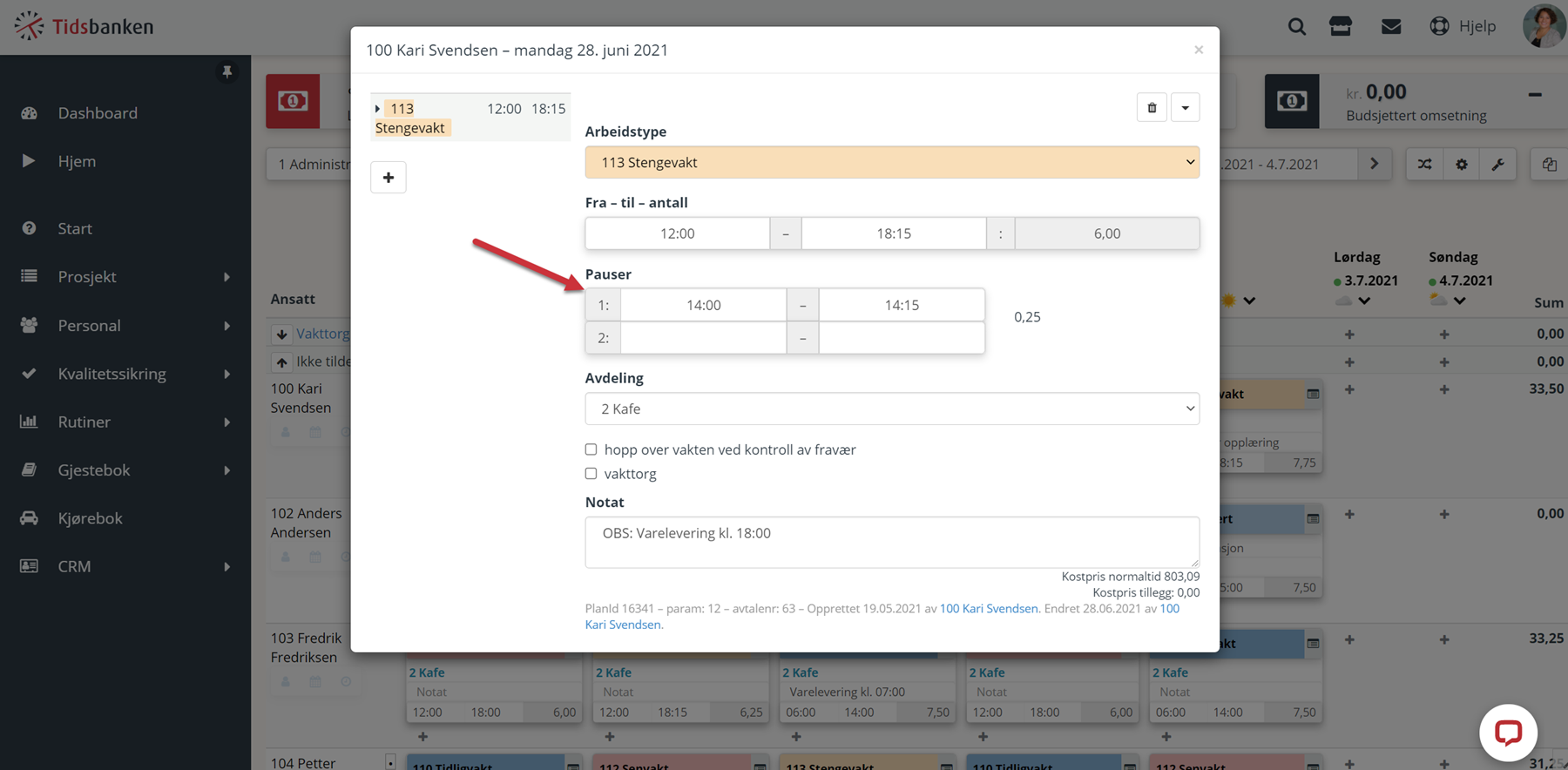Add shift on Lørdag for Fredrik Fredriksen
The height and width of the screenshot is (770, 1568).
(1349, 639)
